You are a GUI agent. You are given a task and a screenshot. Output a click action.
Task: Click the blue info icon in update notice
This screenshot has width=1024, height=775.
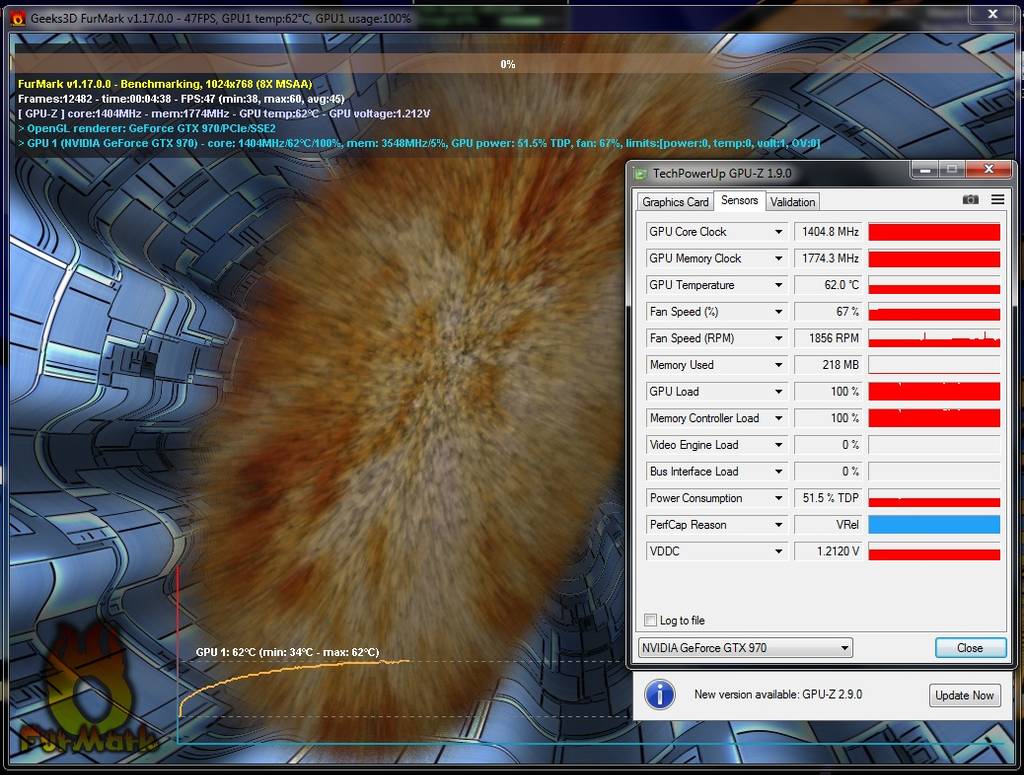click(660, 695)
